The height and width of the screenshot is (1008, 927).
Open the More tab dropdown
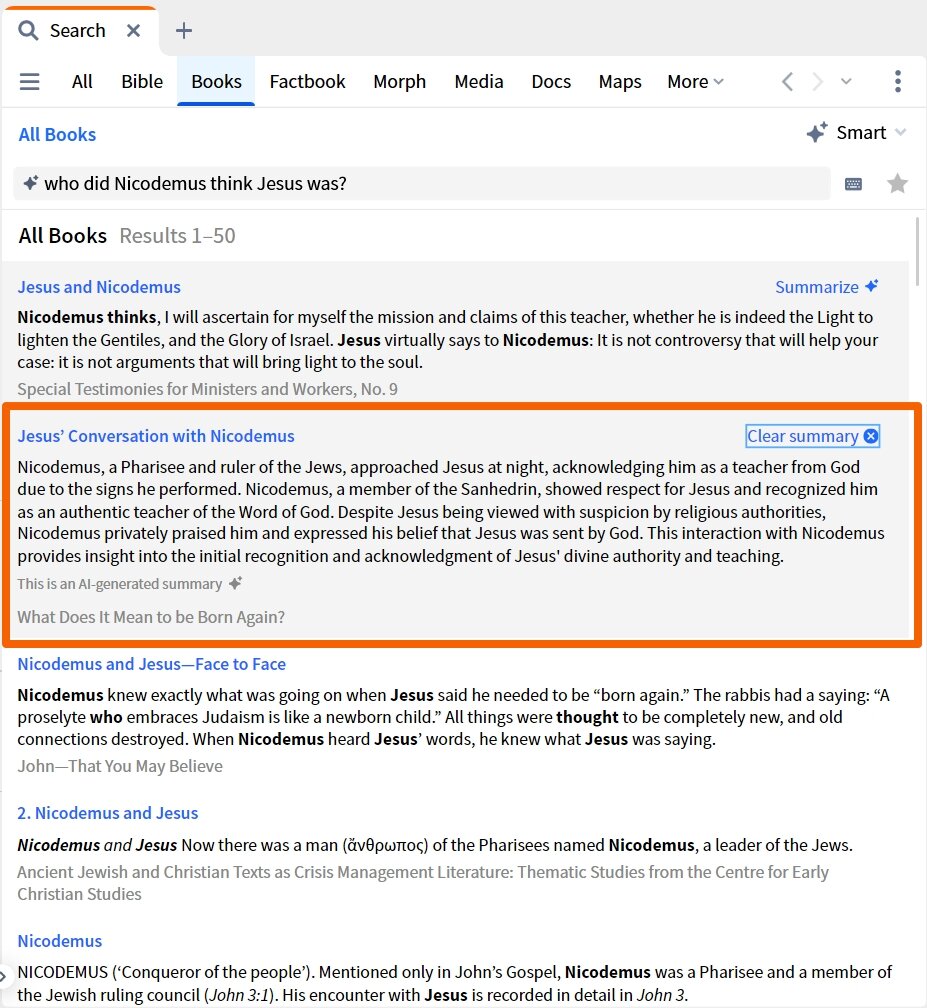[695, 82]
